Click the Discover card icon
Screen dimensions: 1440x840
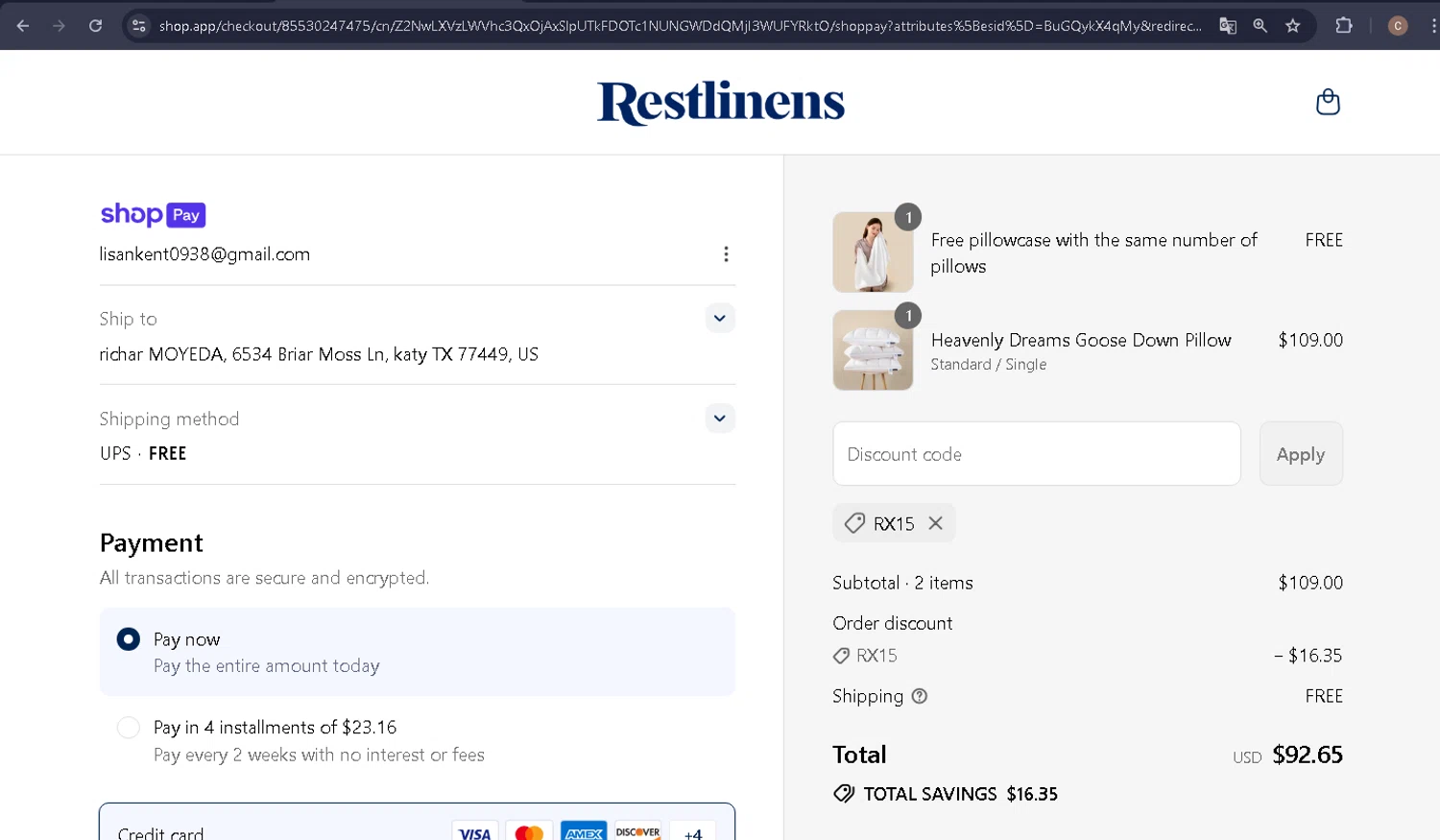[638, 832]
